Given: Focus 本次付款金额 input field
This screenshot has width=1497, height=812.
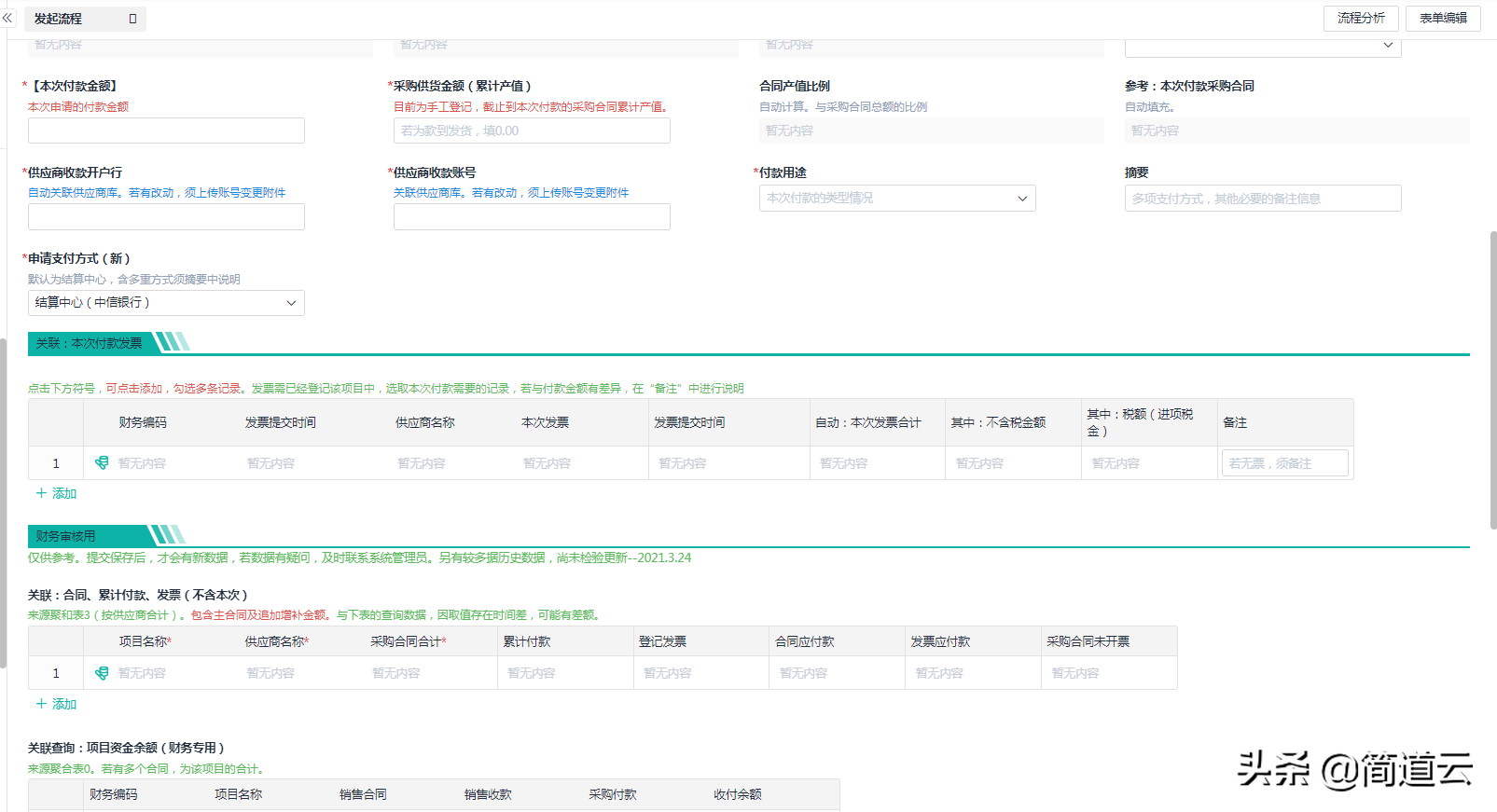Looking at the screenshot, I should (166, 131).
